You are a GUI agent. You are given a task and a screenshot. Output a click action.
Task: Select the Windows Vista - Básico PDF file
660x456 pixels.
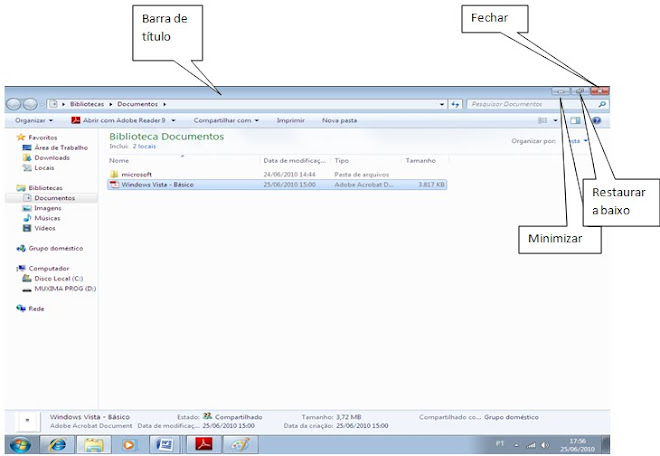pos(277,184)
